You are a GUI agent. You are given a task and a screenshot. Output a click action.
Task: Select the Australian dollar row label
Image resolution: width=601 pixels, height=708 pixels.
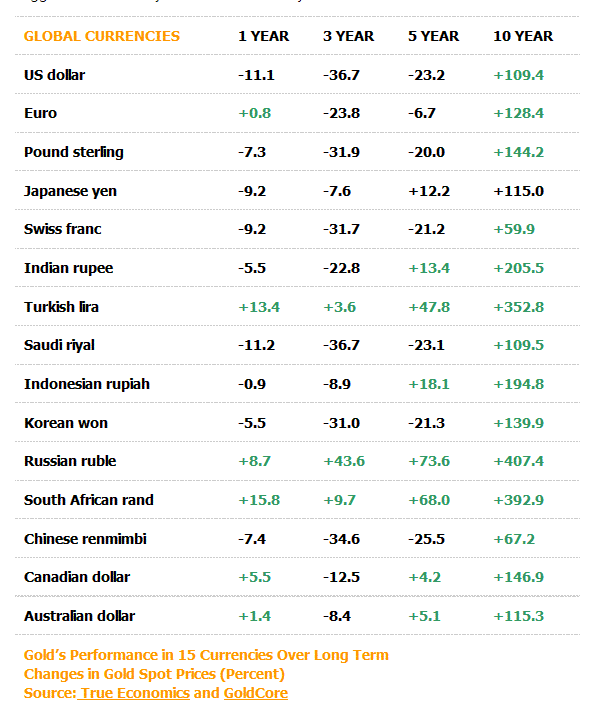pos(79,616)
